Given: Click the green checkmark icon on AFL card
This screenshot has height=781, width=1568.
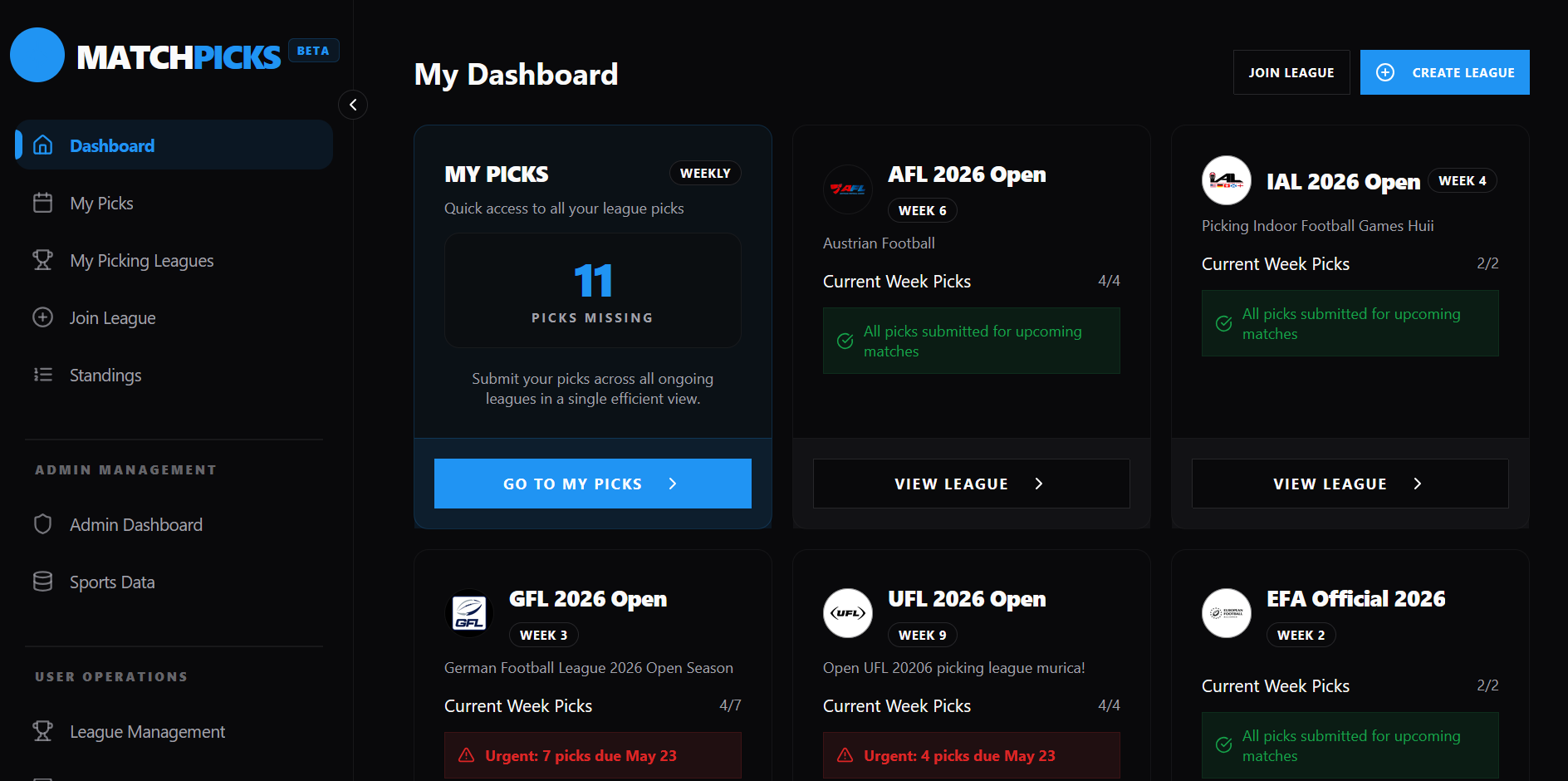Looking at the screenshot, I should coord(845,341).
